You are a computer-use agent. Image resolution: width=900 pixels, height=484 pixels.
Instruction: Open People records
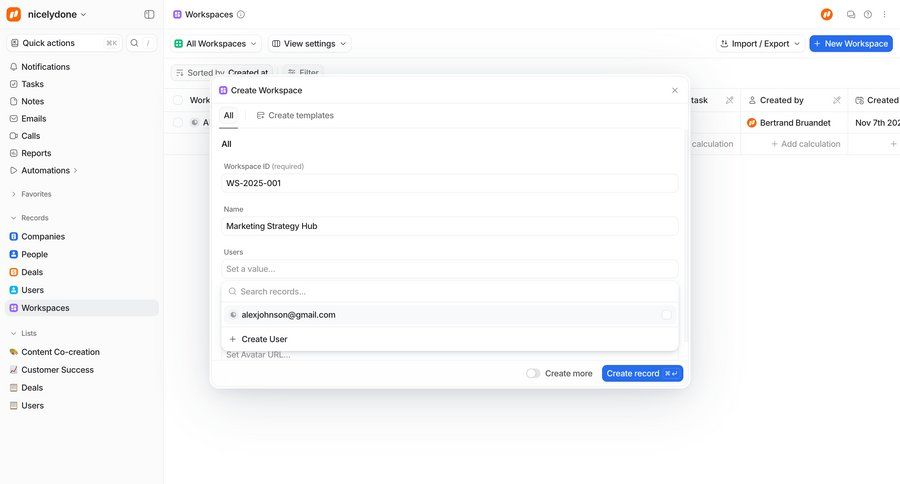pos(34,254)
